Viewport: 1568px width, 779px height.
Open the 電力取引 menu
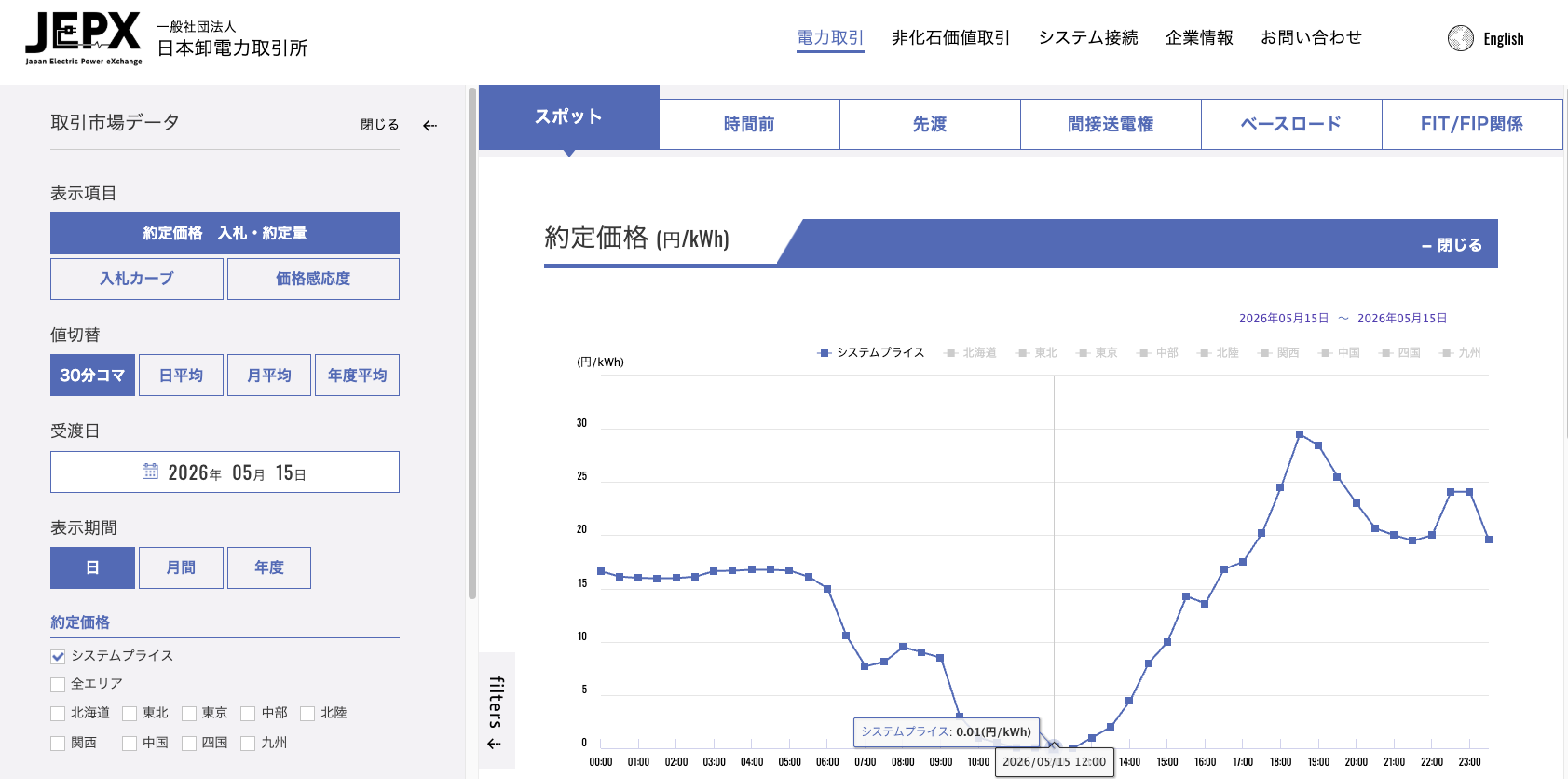coord(830,37)
